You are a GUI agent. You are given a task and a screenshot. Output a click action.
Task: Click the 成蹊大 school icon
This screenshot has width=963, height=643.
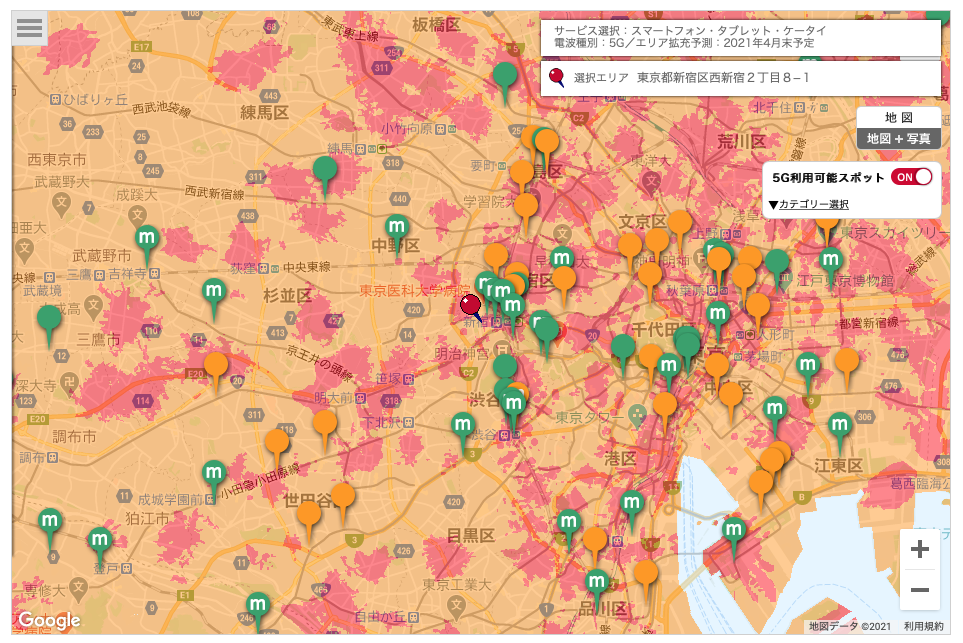(137, 215)
